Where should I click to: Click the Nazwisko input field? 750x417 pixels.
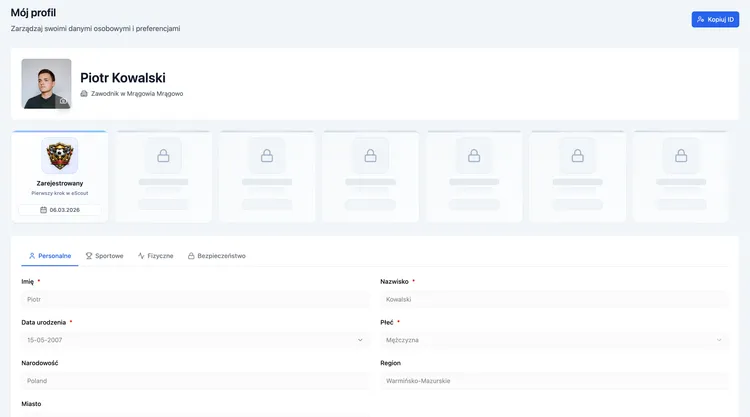(x=554, y=299)
